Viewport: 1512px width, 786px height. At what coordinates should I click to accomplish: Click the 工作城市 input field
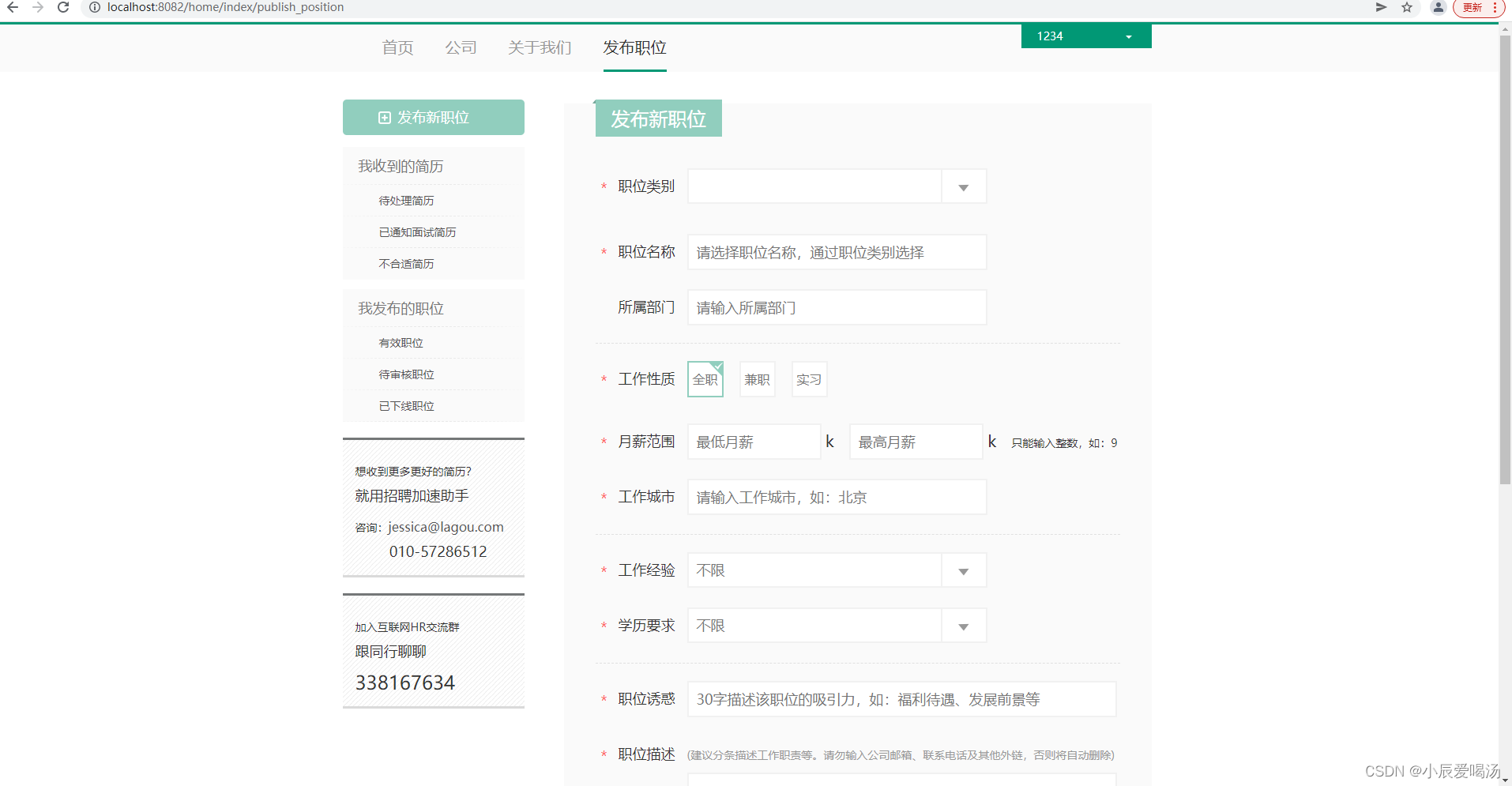point(837,497)
